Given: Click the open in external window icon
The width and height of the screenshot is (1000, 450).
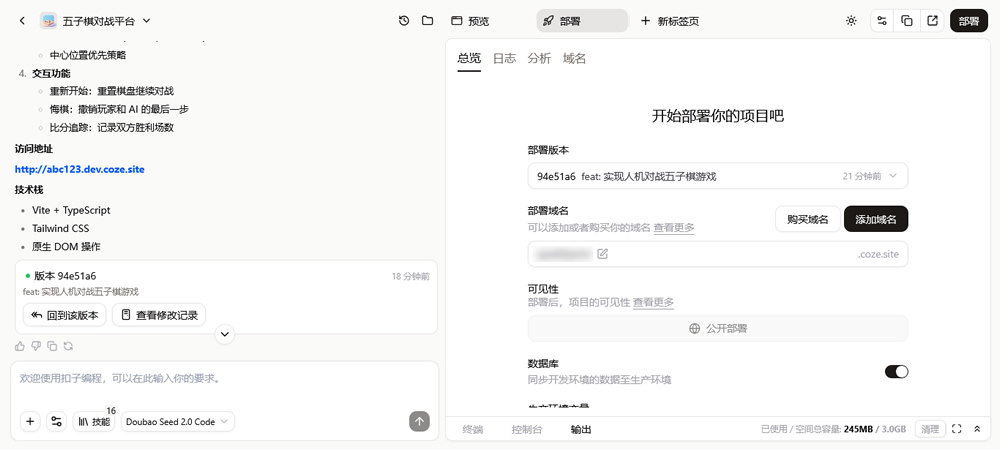Looking at the screenshot, I should tap(932, 21).
